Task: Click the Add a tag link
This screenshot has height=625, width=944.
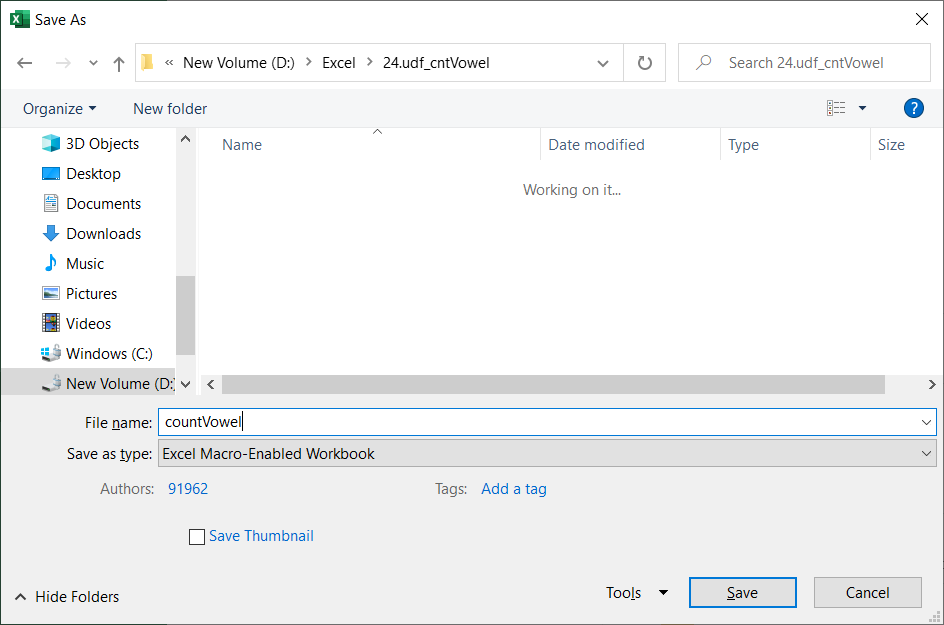Action: tap(513, 489)
